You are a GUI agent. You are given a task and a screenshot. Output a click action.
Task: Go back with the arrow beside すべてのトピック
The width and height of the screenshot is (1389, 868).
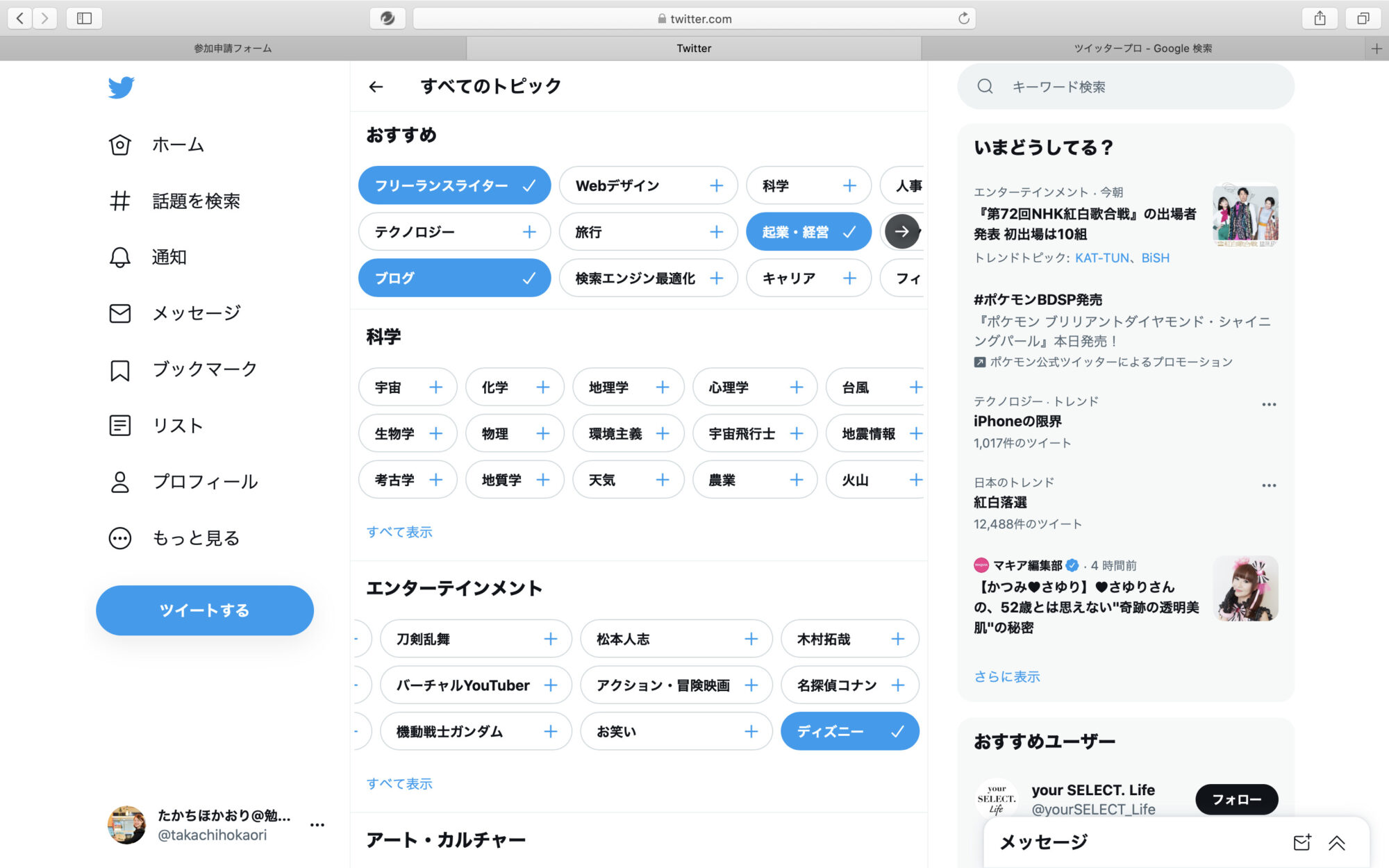tap(376, 87)
